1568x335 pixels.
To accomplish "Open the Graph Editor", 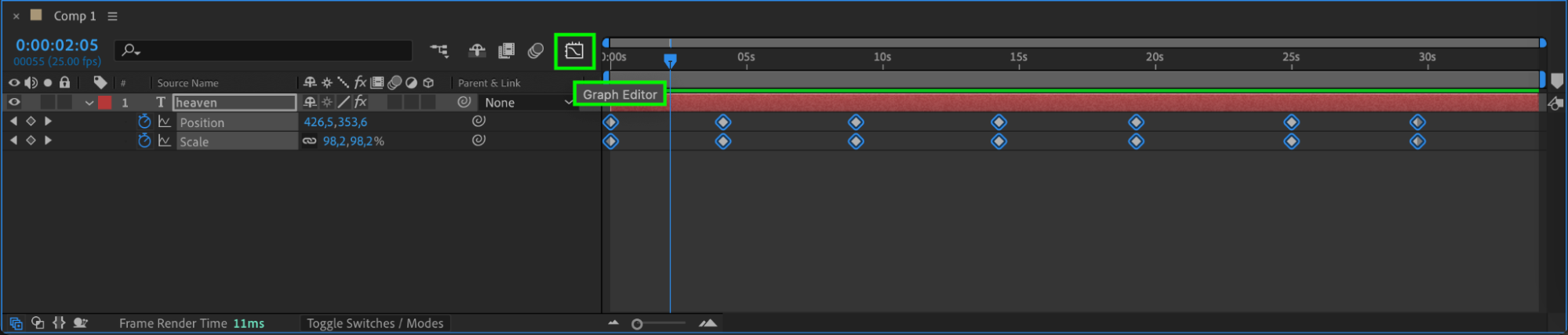I will click(574, 51).
